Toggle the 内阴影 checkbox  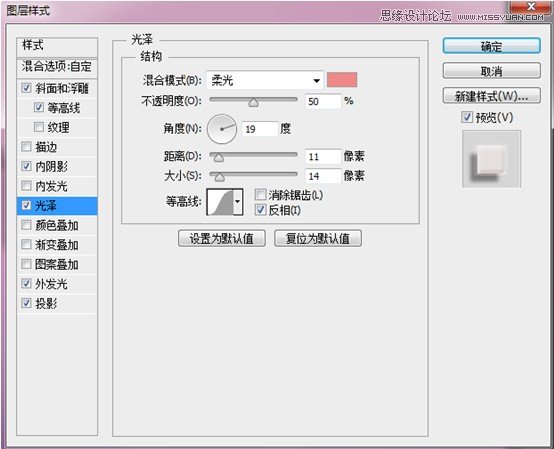coord(26,166)
